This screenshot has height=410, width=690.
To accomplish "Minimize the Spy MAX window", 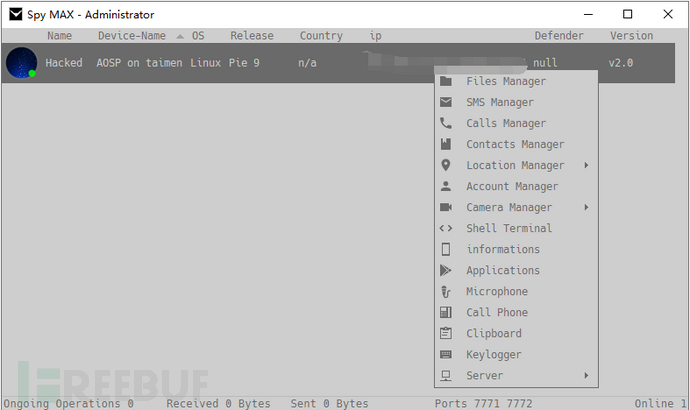I will click(588, 15).
